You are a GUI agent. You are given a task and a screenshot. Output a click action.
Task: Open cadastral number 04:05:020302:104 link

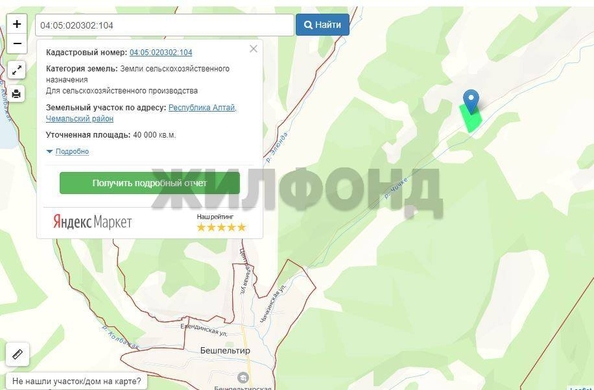(x=161, y=52)
